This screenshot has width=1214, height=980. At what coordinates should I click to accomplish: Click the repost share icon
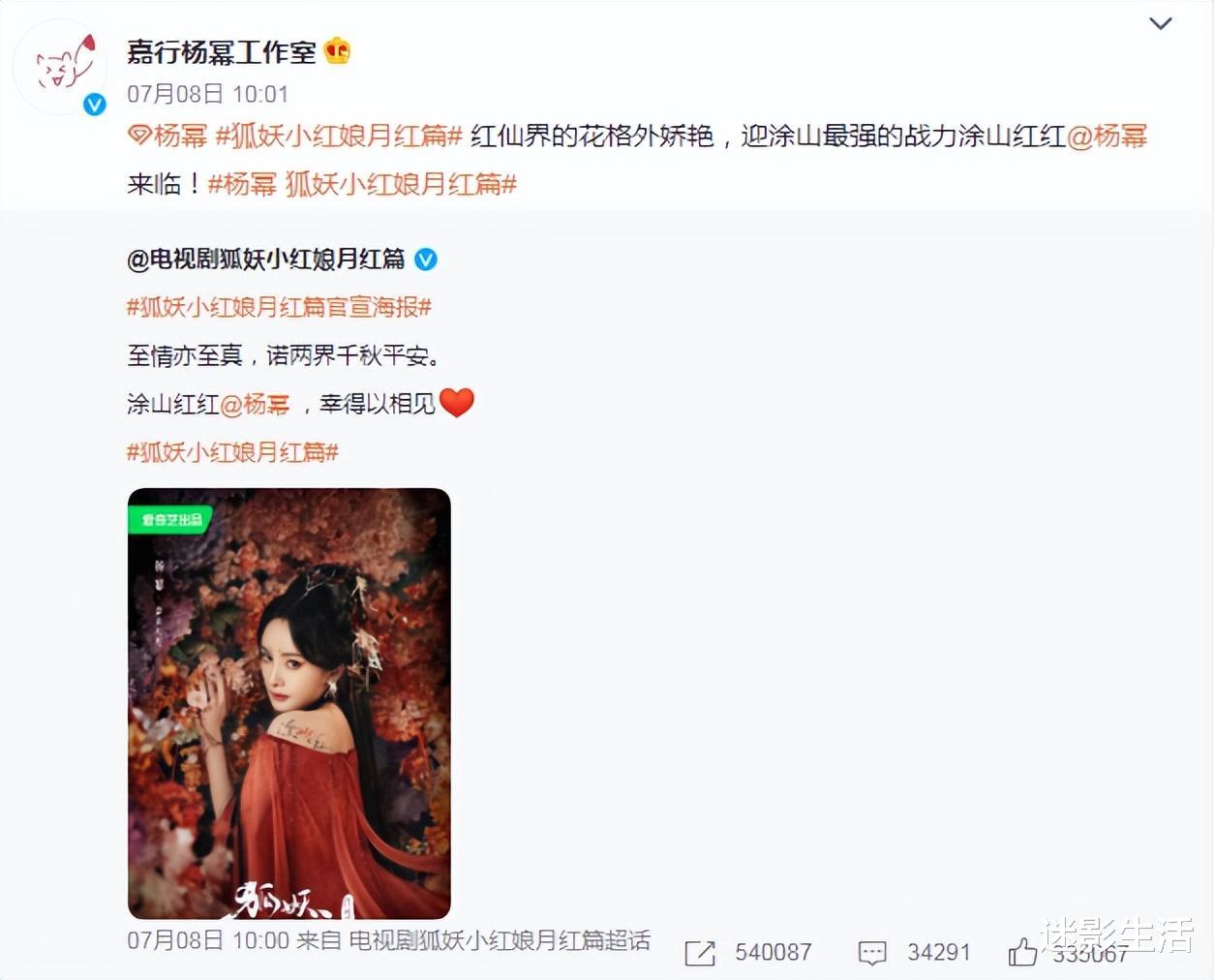(x=699, y=953)
